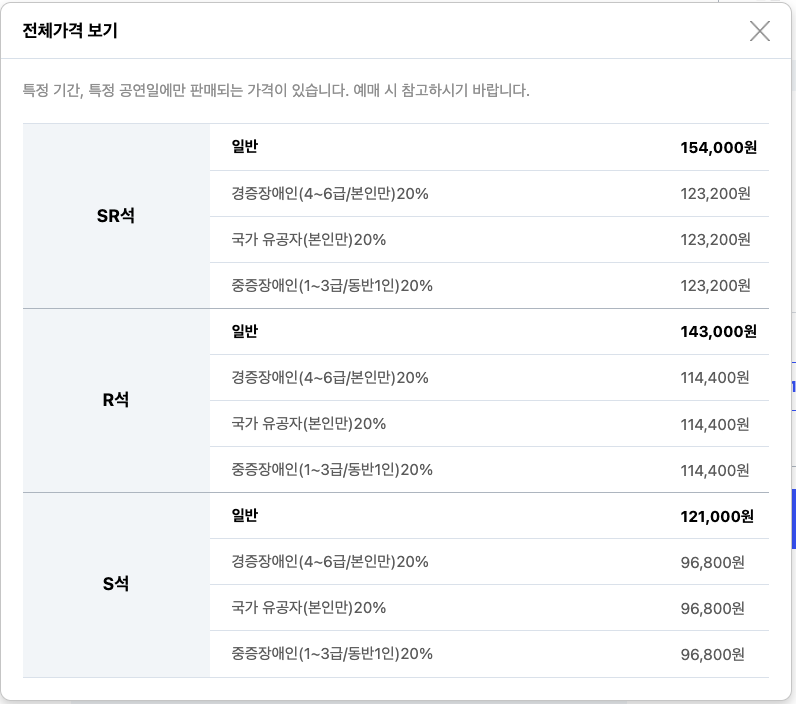This screenshot has height=704, width=796.
Task: Click 96,800원 price for S석 중증장애인
Action: pos(713,654)
